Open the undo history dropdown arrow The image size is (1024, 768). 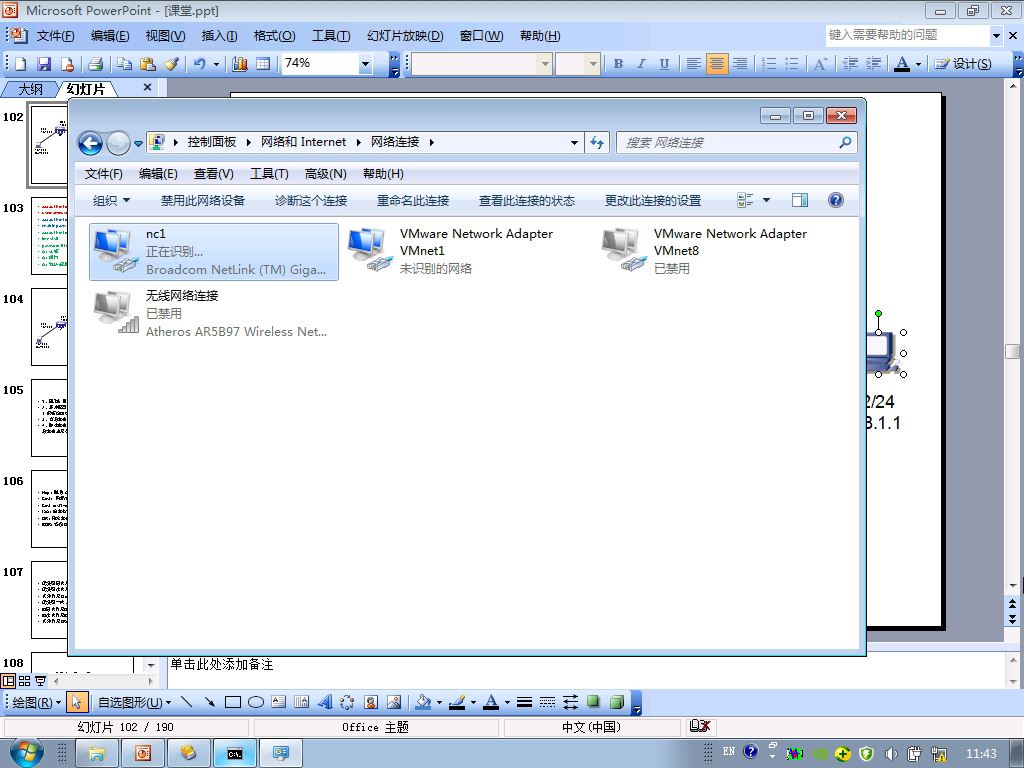[216, 64]
